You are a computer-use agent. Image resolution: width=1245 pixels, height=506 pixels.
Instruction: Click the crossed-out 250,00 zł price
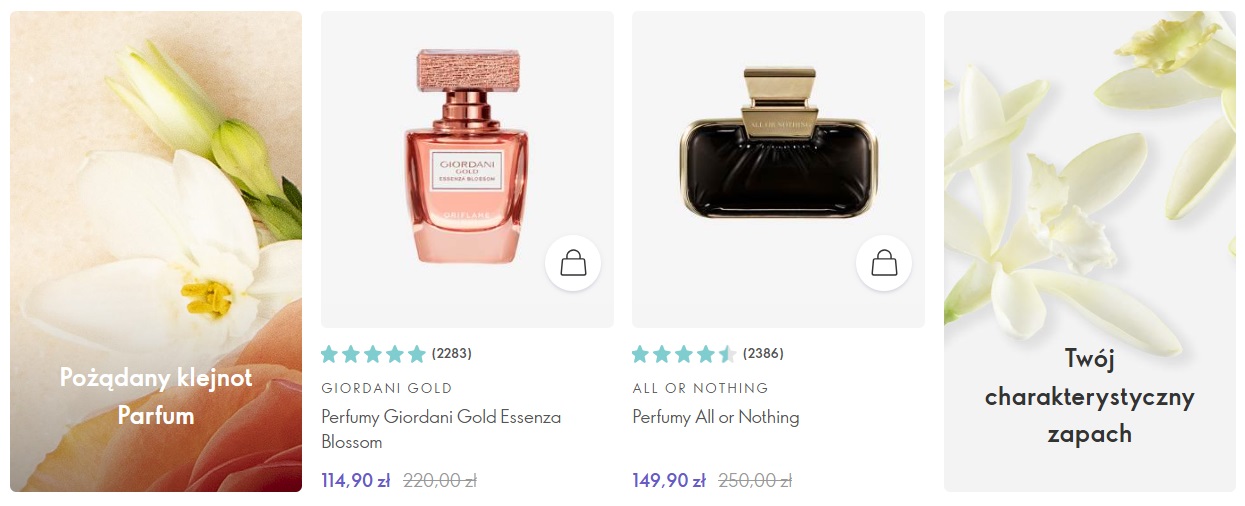[x=755, y=480]
